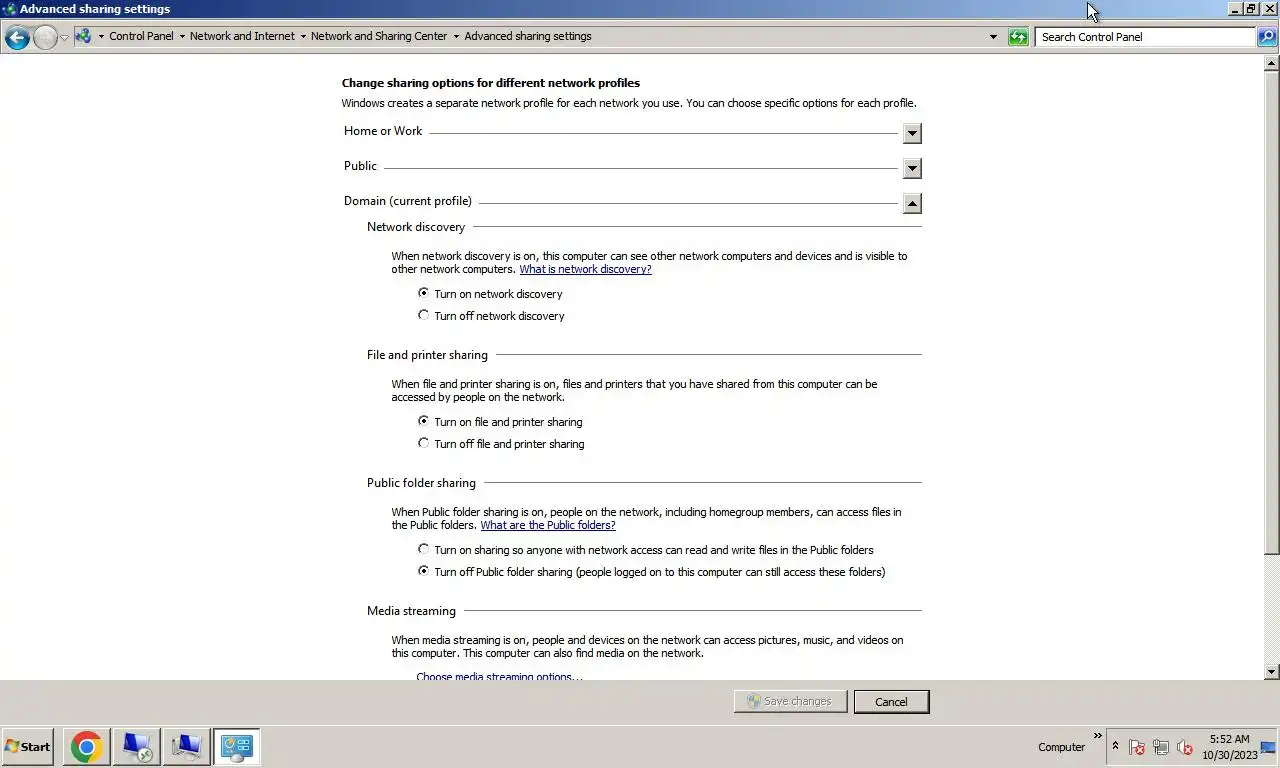
Task: Click the window icon in the title bar
Action: [x=9, y=9]
